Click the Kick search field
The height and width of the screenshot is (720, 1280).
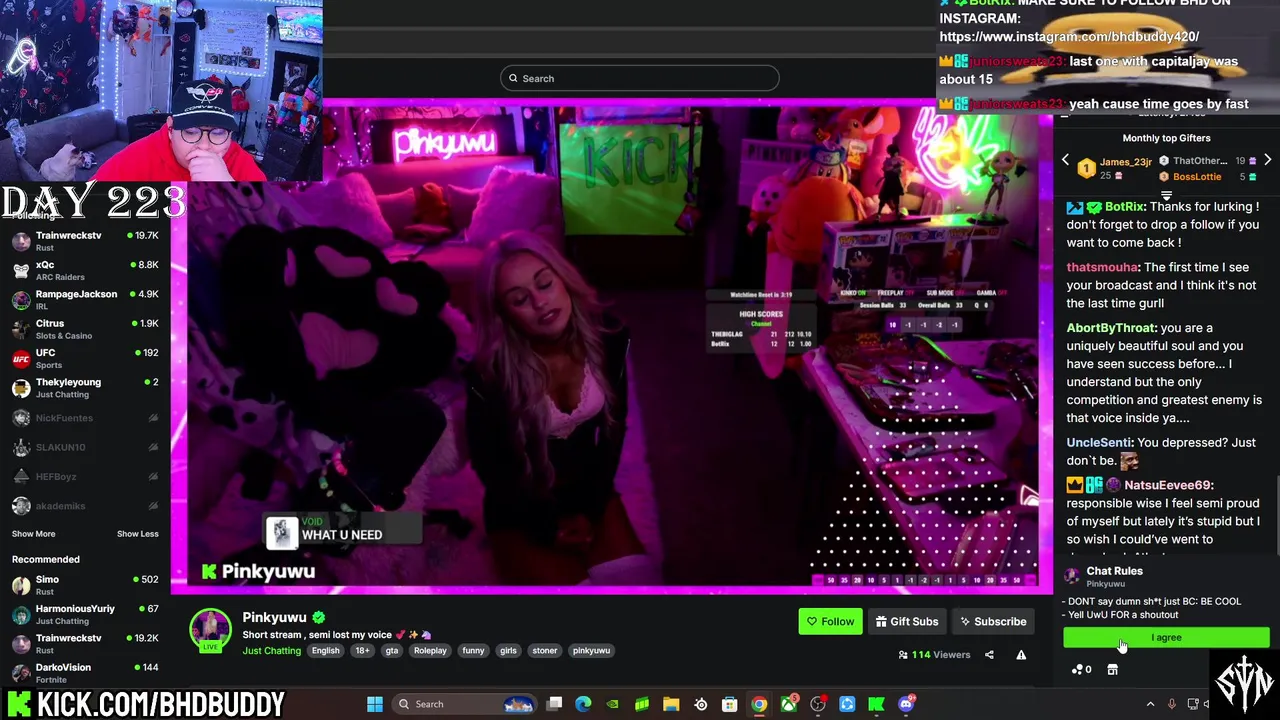tap(640, 78)
